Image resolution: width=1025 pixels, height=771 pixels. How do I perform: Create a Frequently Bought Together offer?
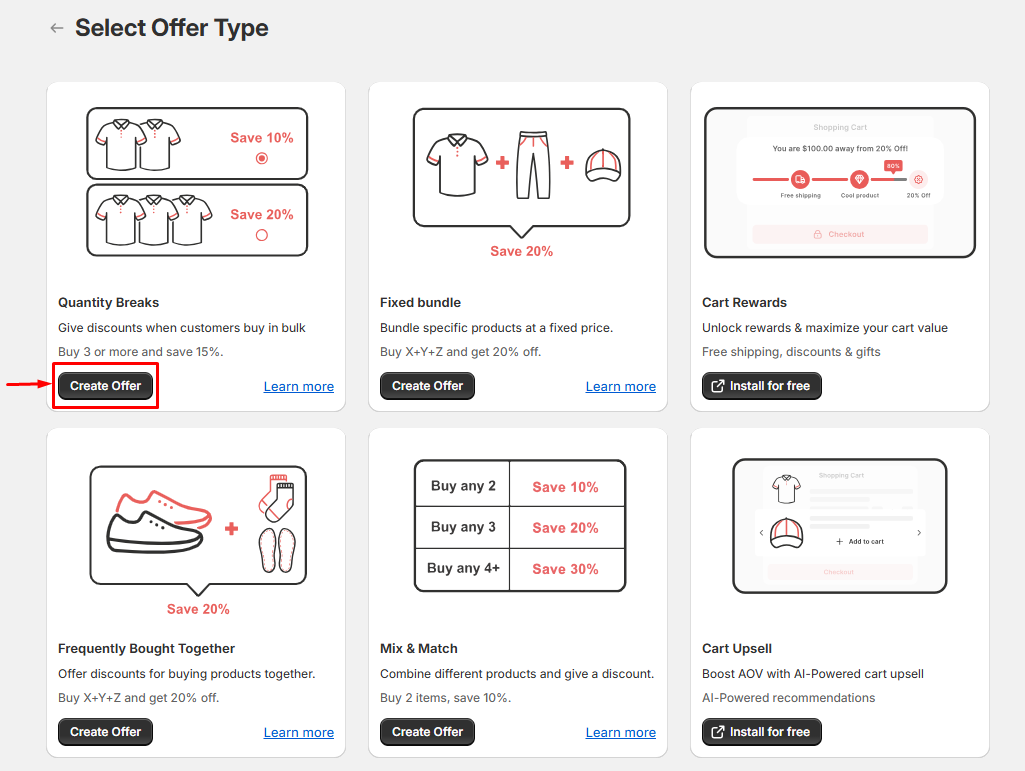[105, 732]
